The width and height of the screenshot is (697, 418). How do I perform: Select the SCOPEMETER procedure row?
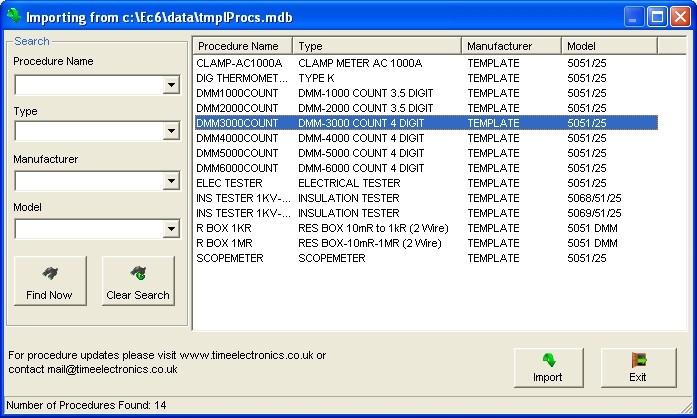pos(240,258)
